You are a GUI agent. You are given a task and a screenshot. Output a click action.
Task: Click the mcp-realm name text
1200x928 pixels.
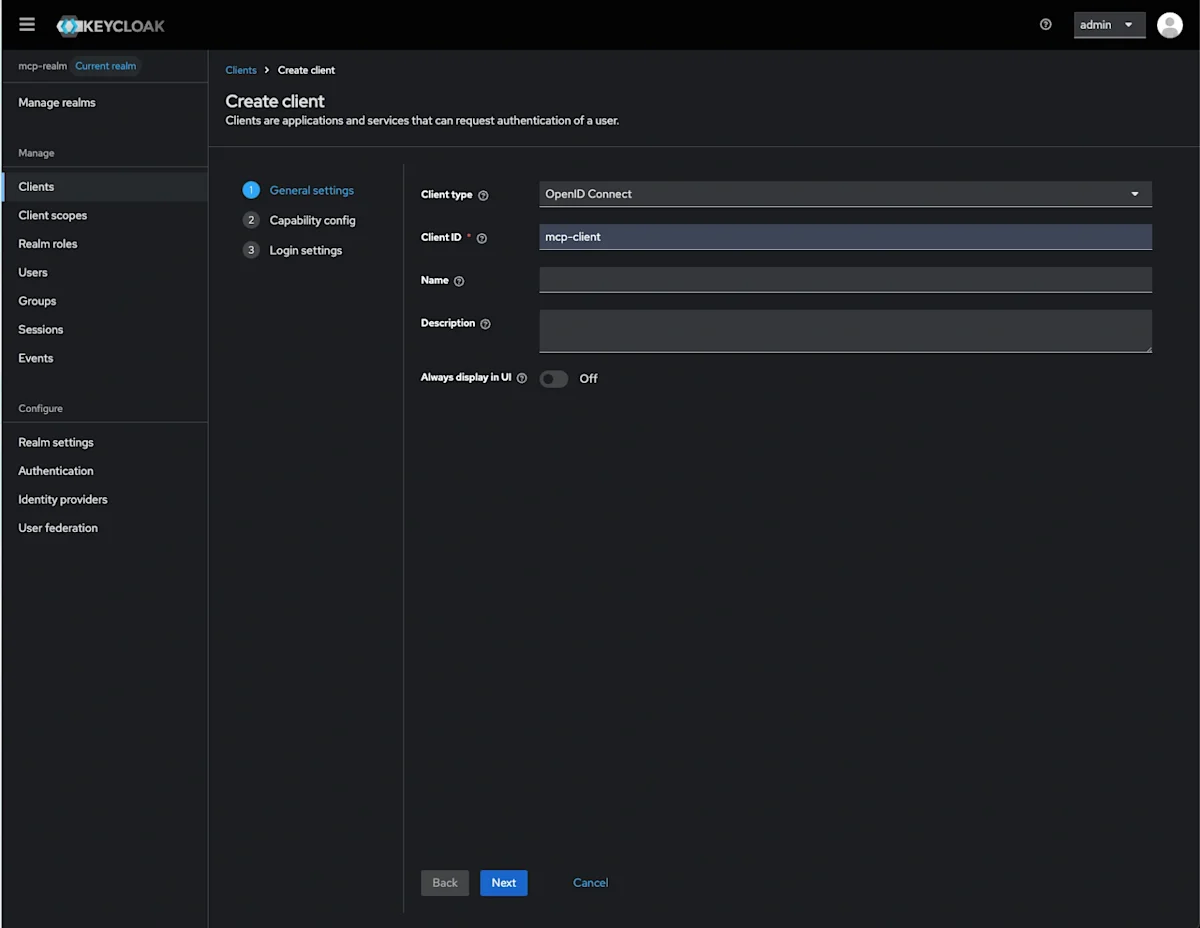point(43,66)
